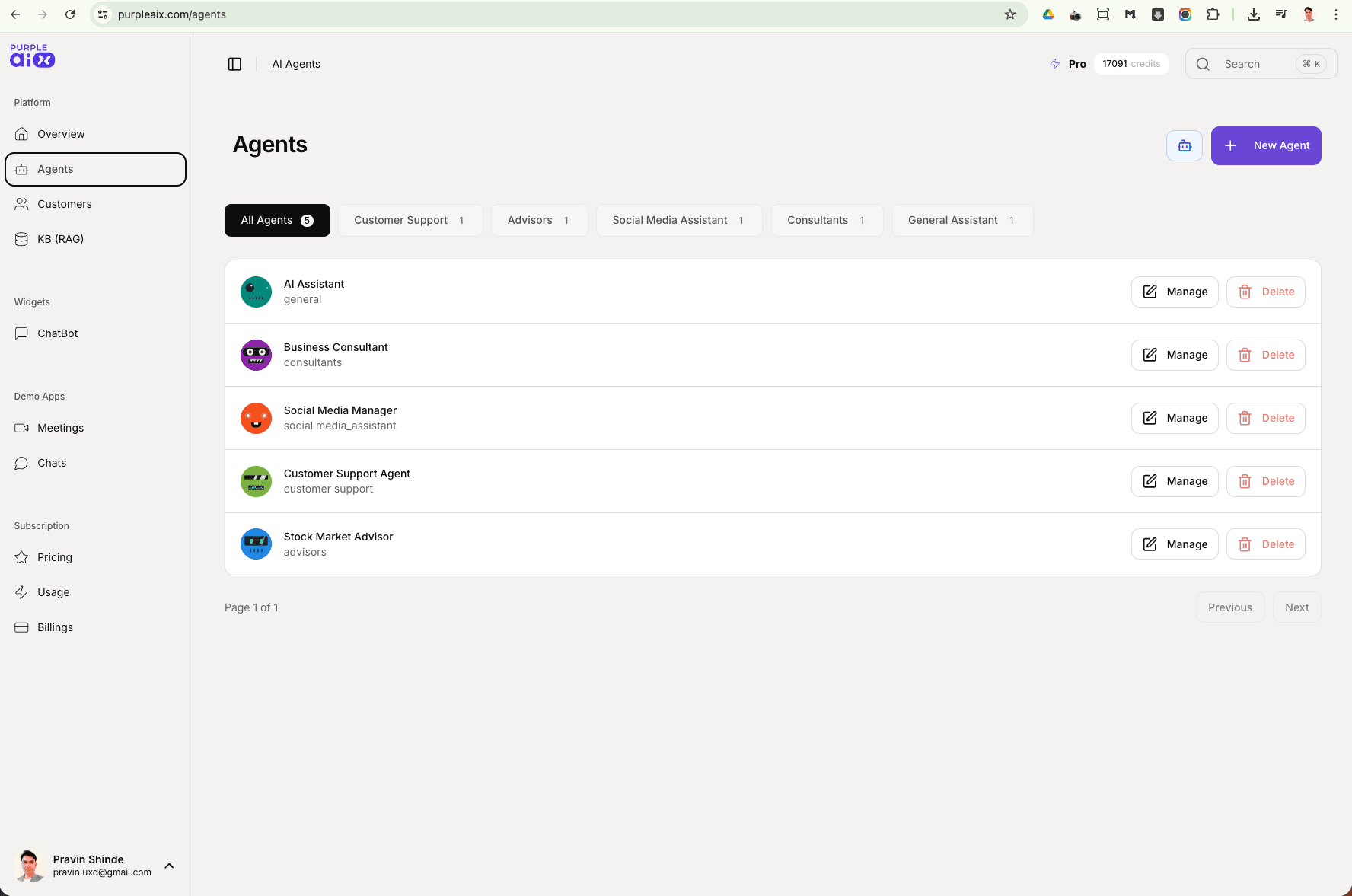The height and width of the screenshot is (896, 1352).
Task: Click the agent store icon beside New Agent
Action: [1185, 145]
